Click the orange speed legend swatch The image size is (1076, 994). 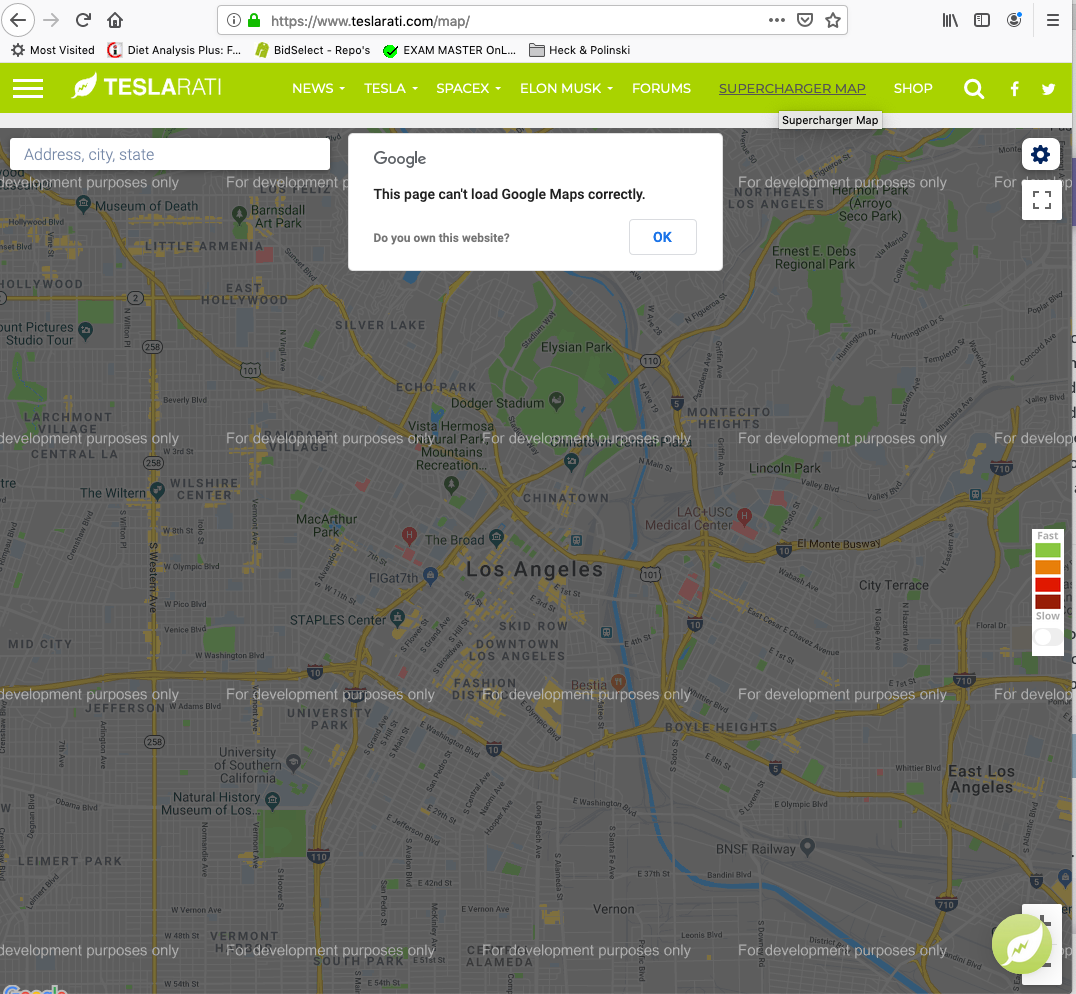point(1047,567)
